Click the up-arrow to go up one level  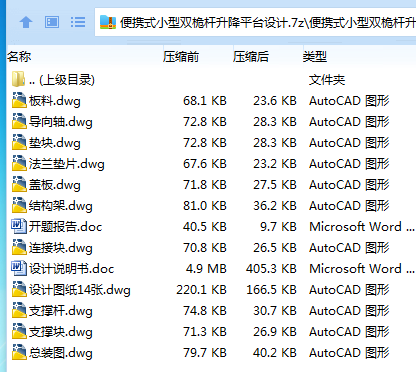(26, 22)
